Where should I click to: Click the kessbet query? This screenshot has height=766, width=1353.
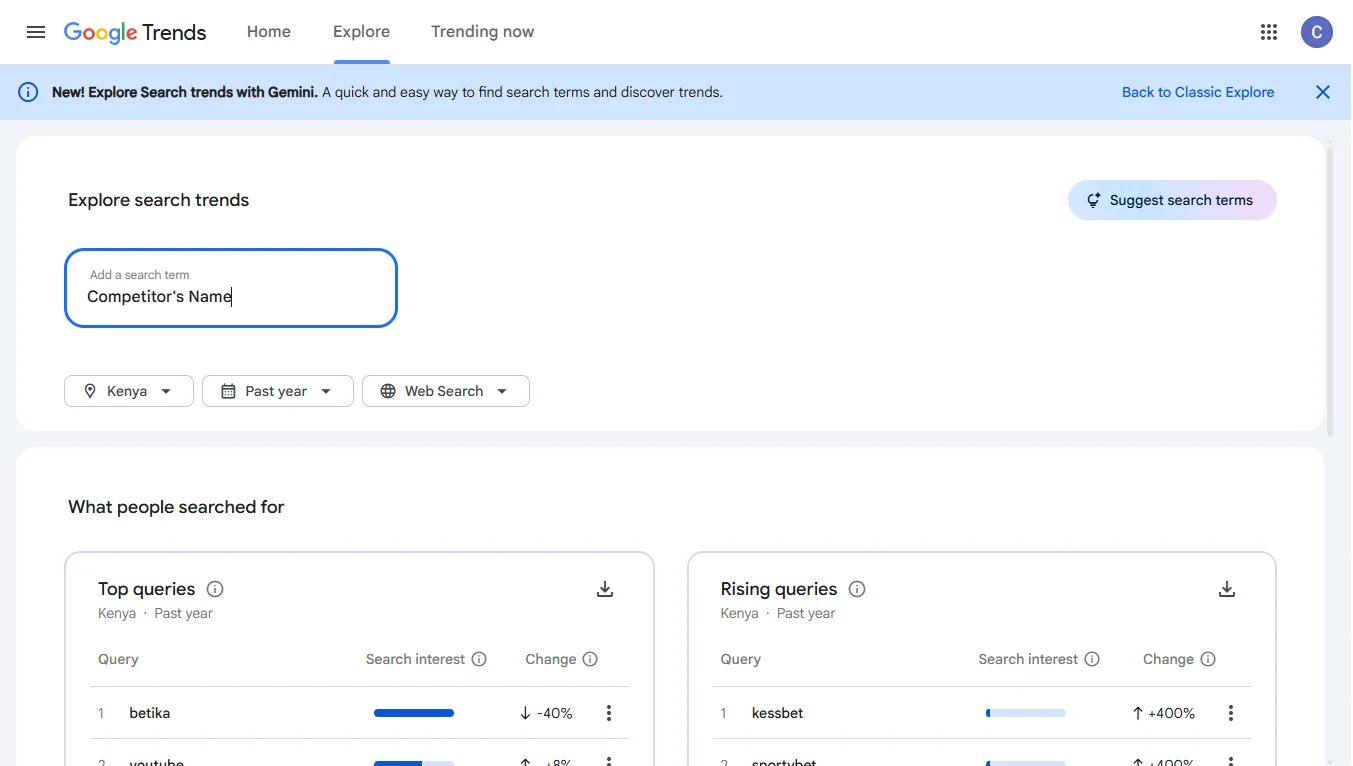pos(778,713)
